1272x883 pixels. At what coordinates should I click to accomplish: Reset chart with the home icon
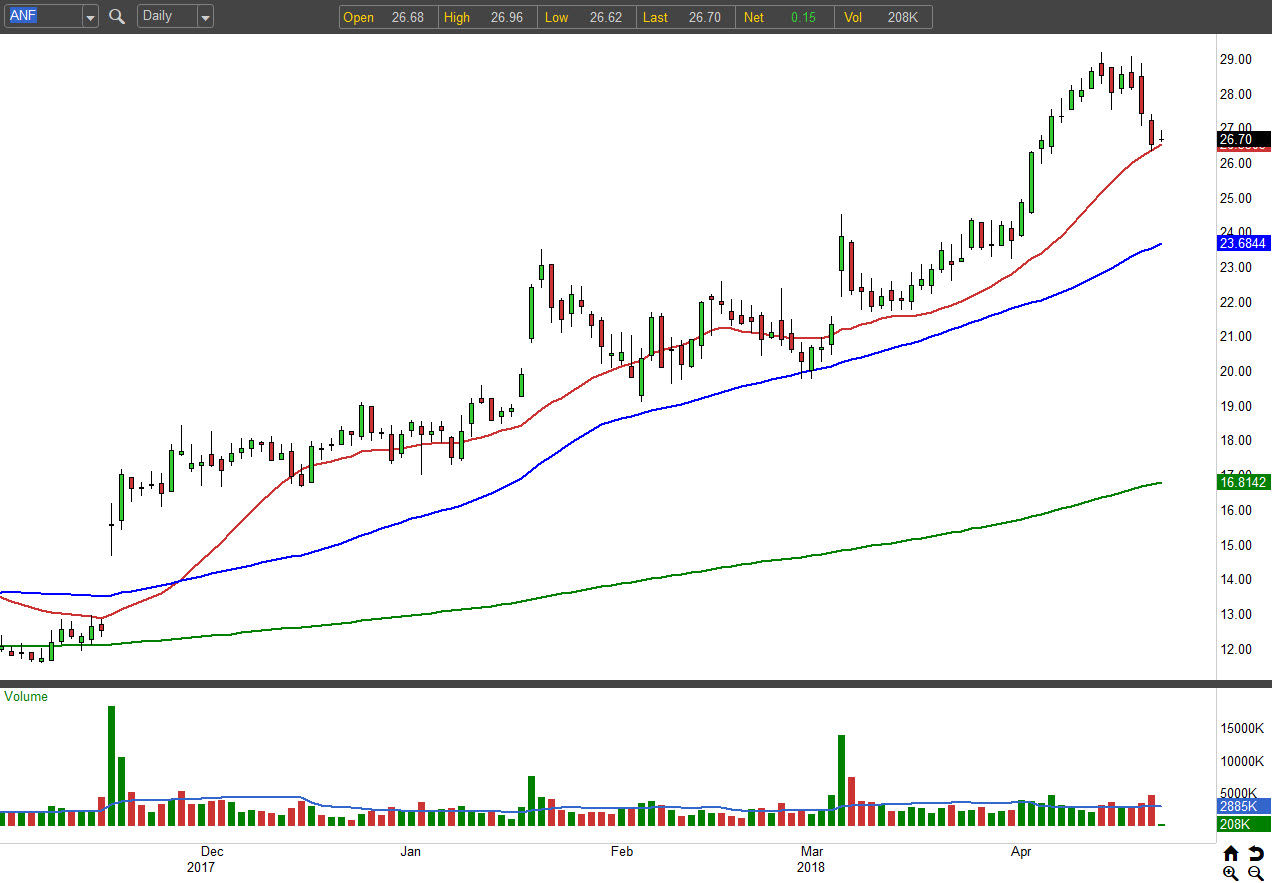(x=1231, y=853)
